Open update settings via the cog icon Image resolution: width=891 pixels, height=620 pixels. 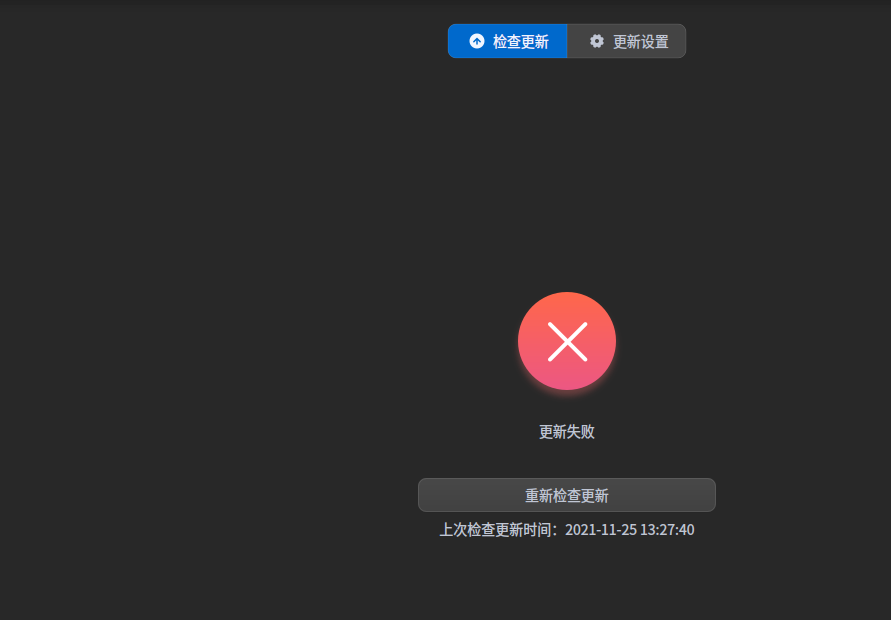click(597, 41)
